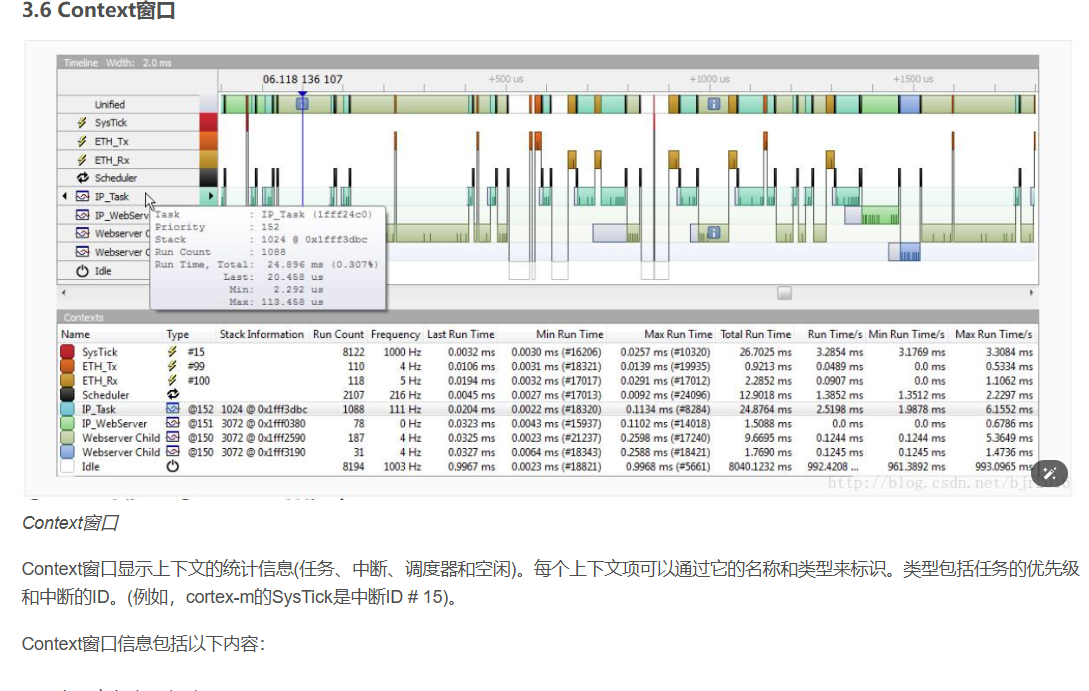
Task: Click Webserver Child row with stack 0x1fff3190
Action: (x=547, y=452)
